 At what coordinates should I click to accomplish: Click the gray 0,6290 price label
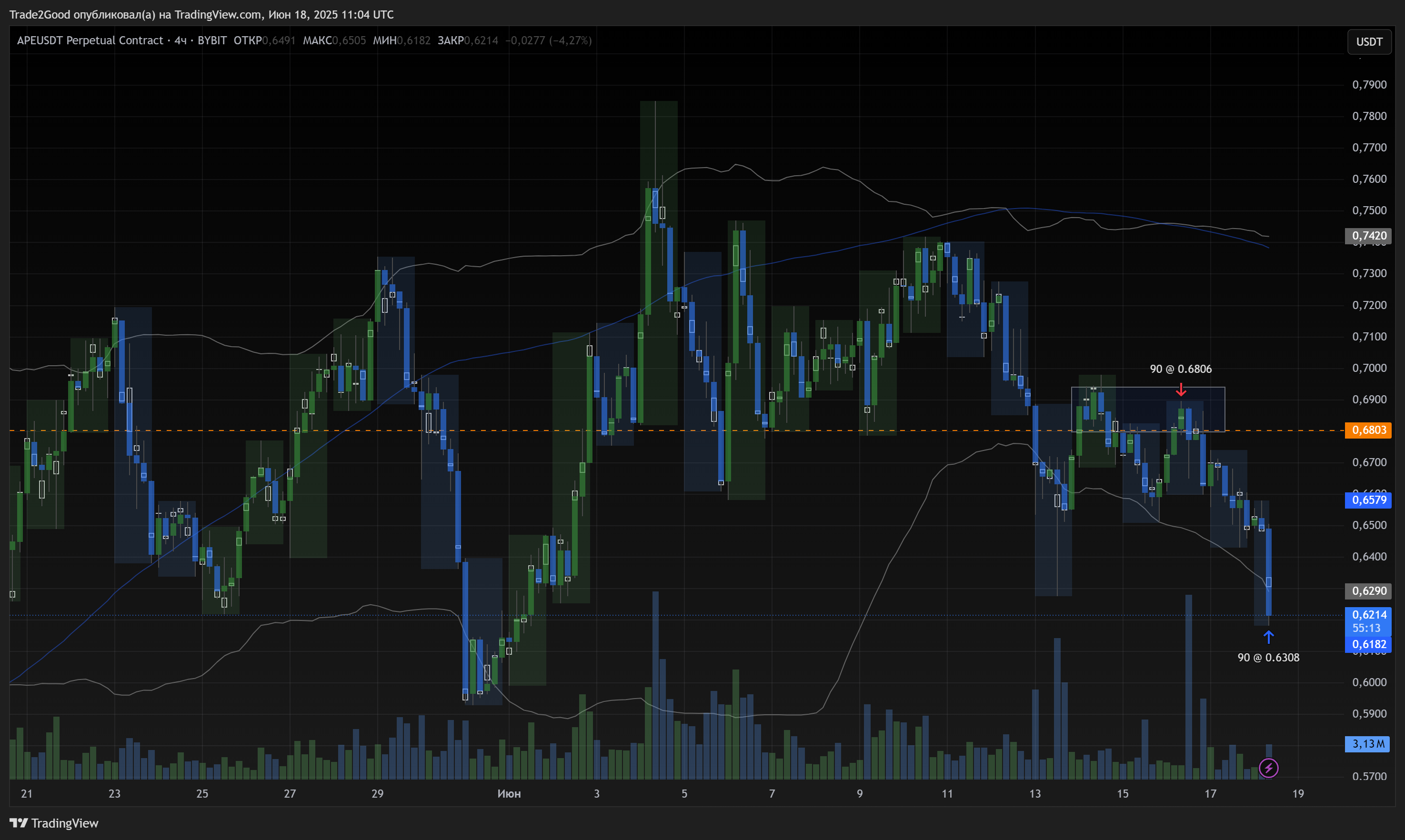point(1368,591)
